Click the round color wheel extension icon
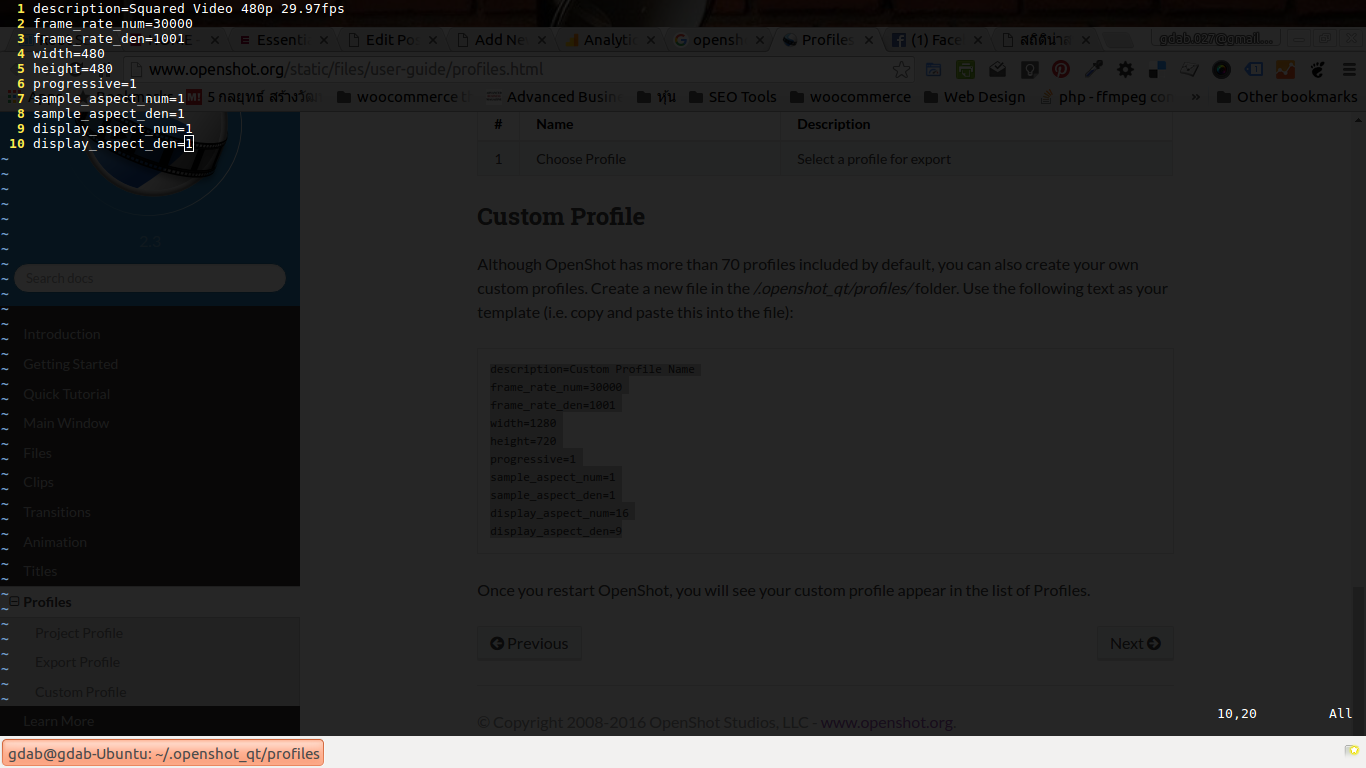This screenshot has width=1366, height=768. [x=1221, y=70]
